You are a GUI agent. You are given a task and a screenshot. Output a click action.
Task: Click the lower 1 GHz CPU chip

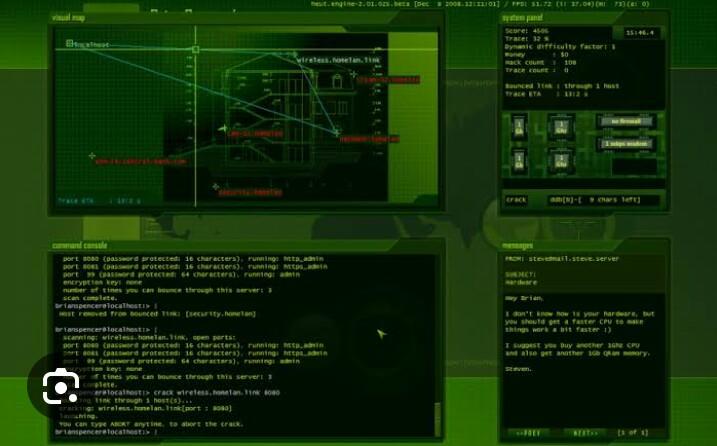click(x=561, y=161)
